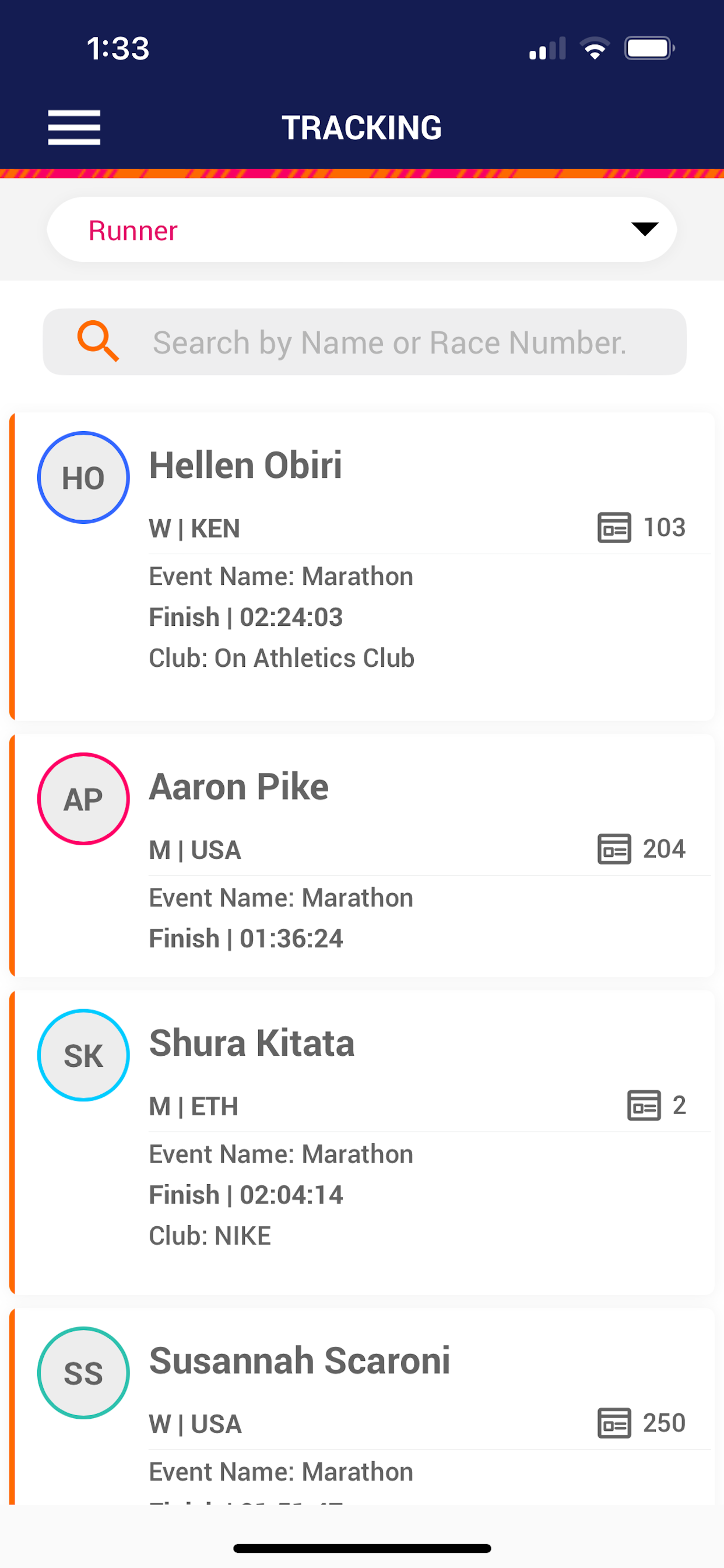Open Aaron Pike's tracking details
The image size is (724, 1568).
point(362,855)
